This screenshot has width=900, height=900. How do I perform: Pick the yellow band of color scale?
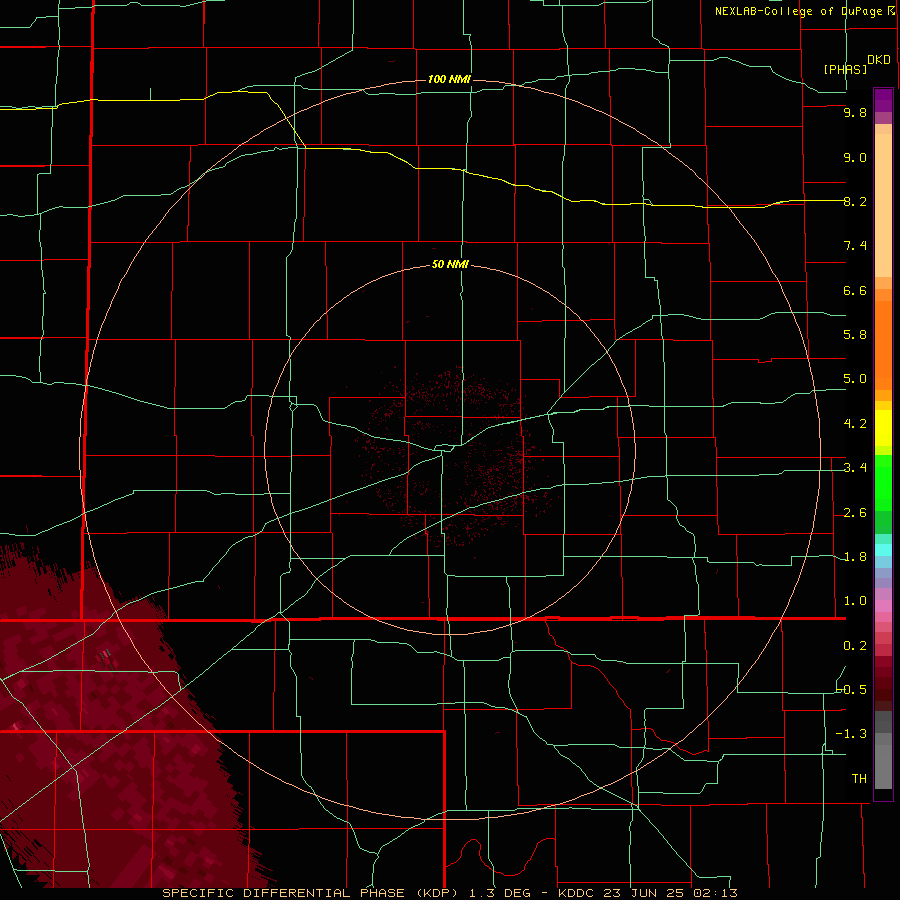point(883,428)
